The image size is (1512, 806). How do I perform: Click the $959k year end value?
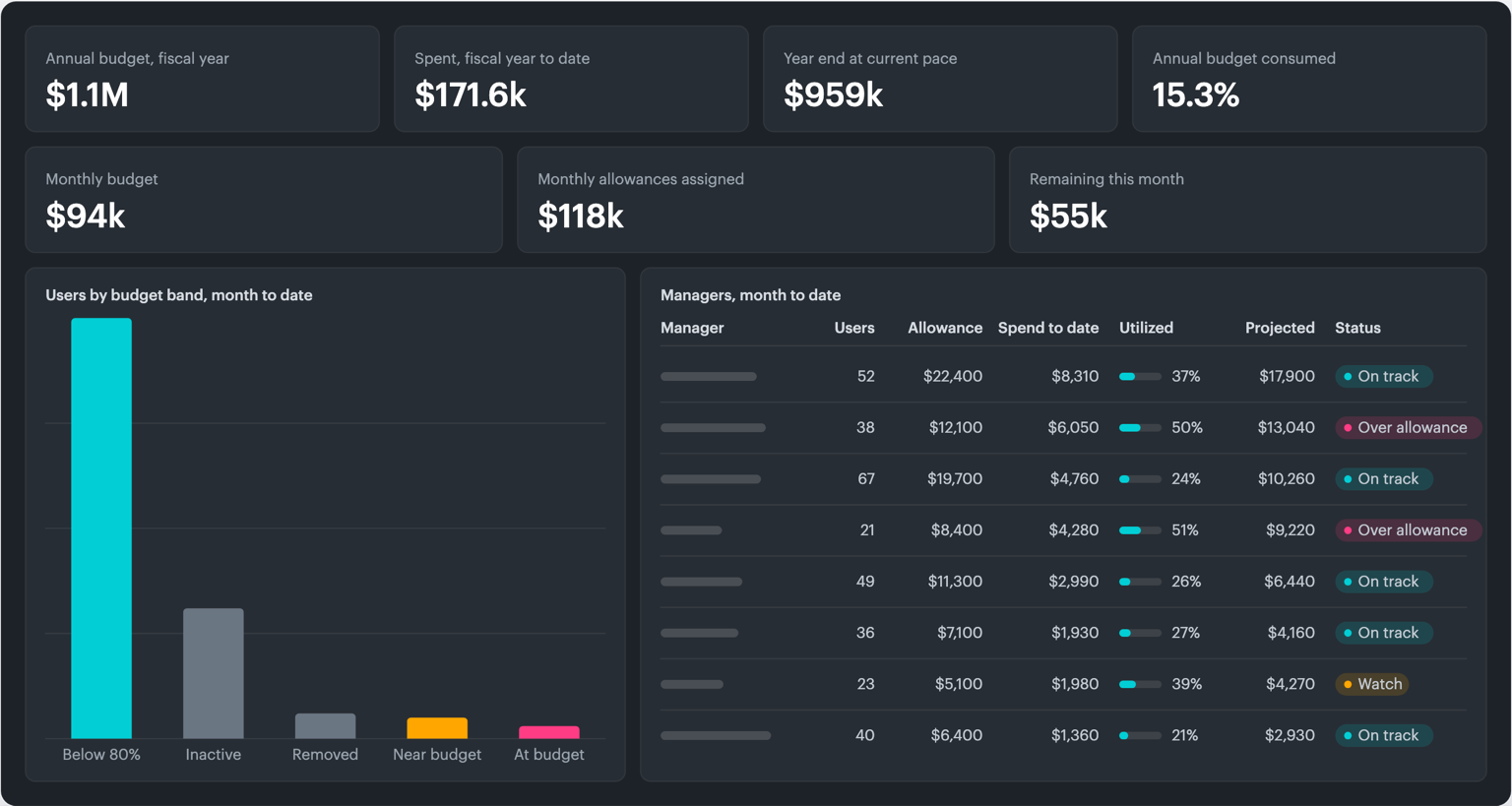click(x=834, y=94)
